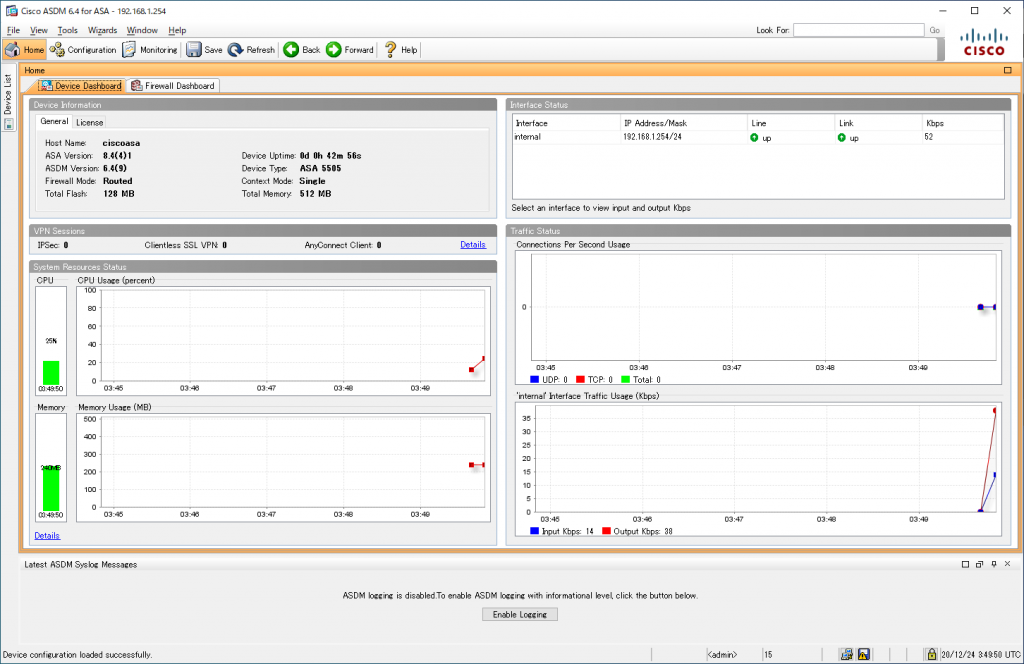This screenshot has width=1024, height=664.
Task: Click the Cisco ASDM window title icon
Action: [x=11, y=10]
